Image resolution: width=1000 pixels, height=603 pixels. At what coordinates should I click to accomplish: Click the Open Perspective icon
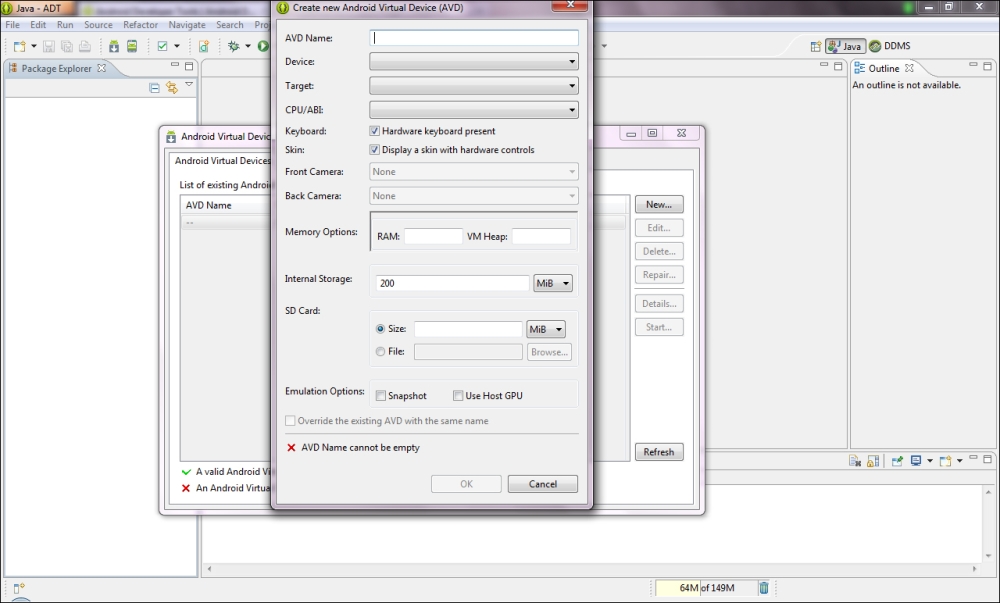[x=816, y=46]
